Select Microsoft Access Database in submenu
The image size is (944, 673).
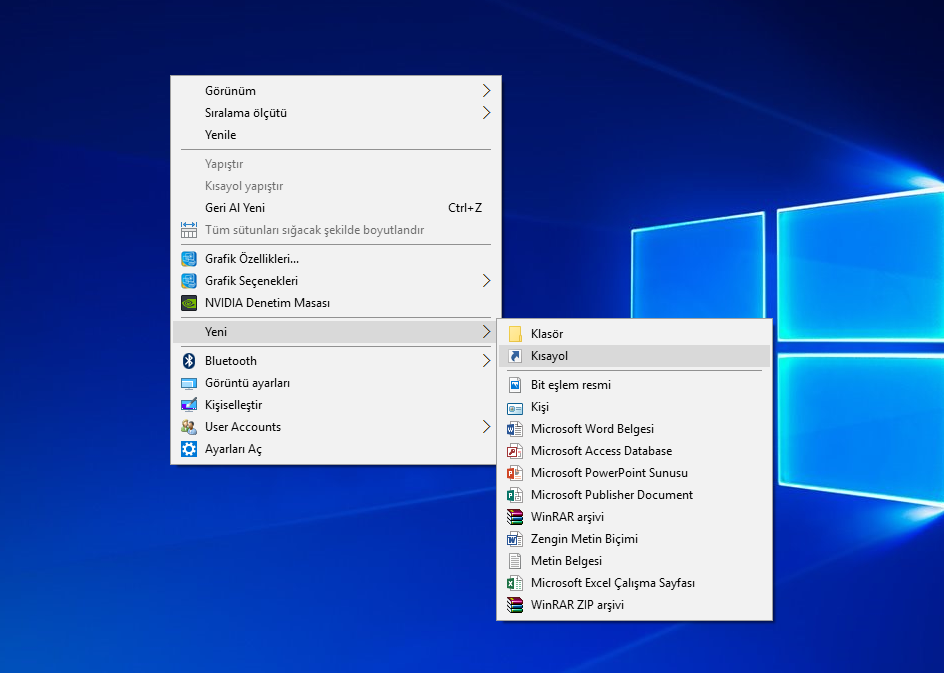click(x=635, y=451)
